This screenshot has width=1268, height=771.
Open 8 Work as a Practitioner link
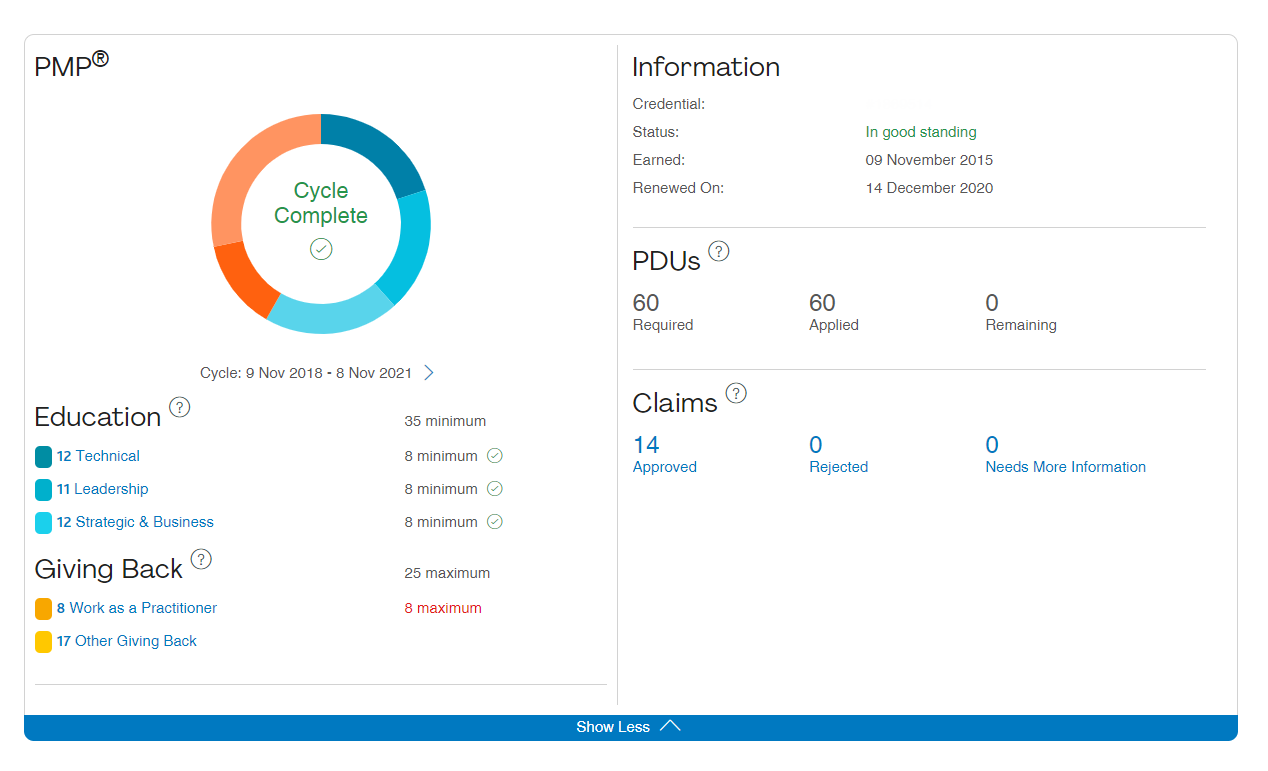136,608
